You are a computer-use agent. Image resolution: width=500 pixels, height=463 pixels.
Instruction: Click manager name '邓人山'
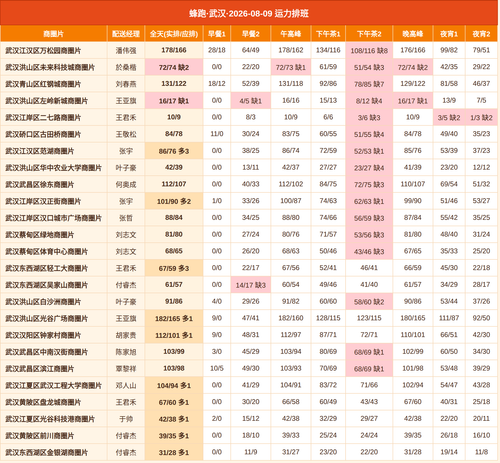tap(126, 385)
